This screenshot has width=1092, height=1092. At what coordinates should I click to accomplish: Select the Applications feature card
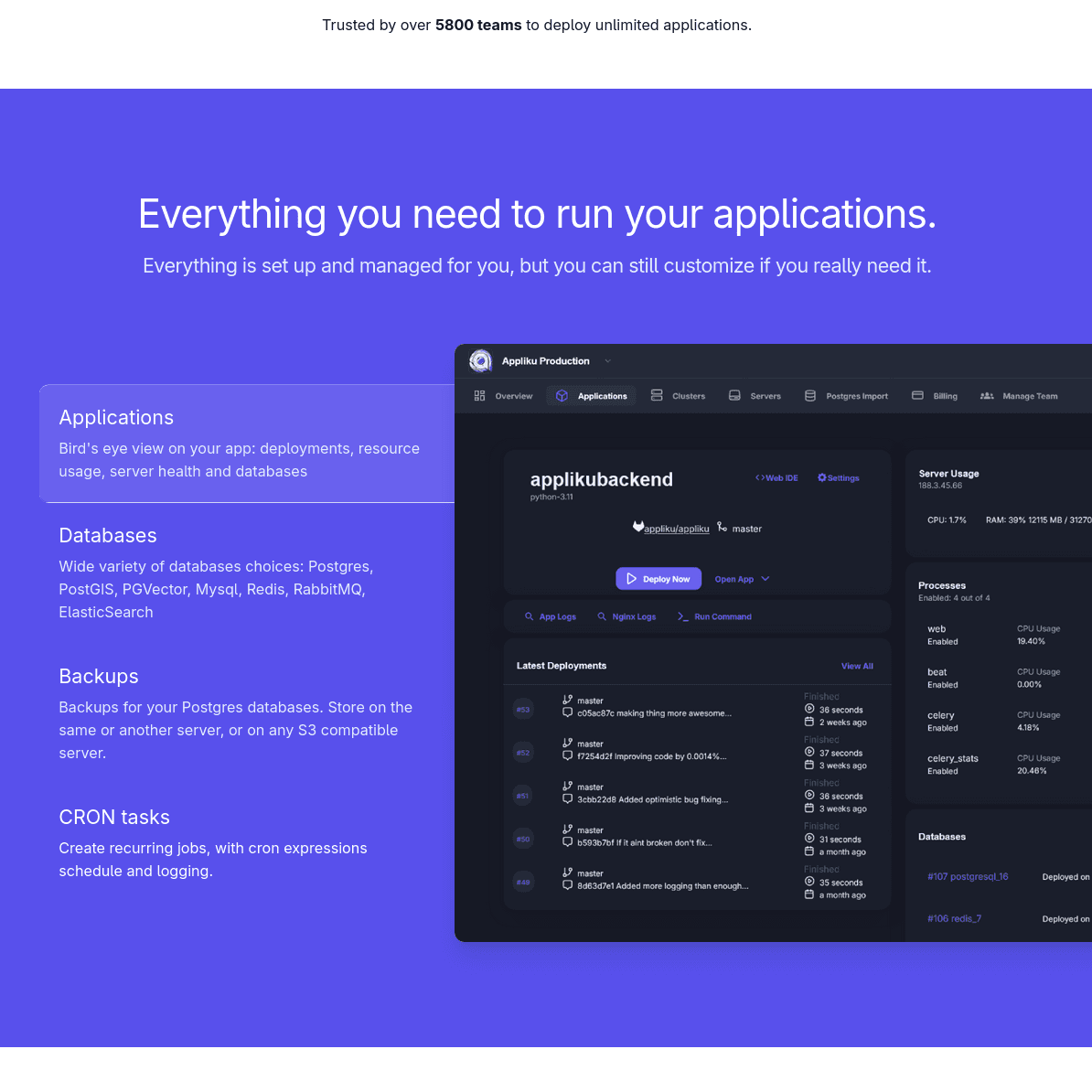(x=247, y=444)
